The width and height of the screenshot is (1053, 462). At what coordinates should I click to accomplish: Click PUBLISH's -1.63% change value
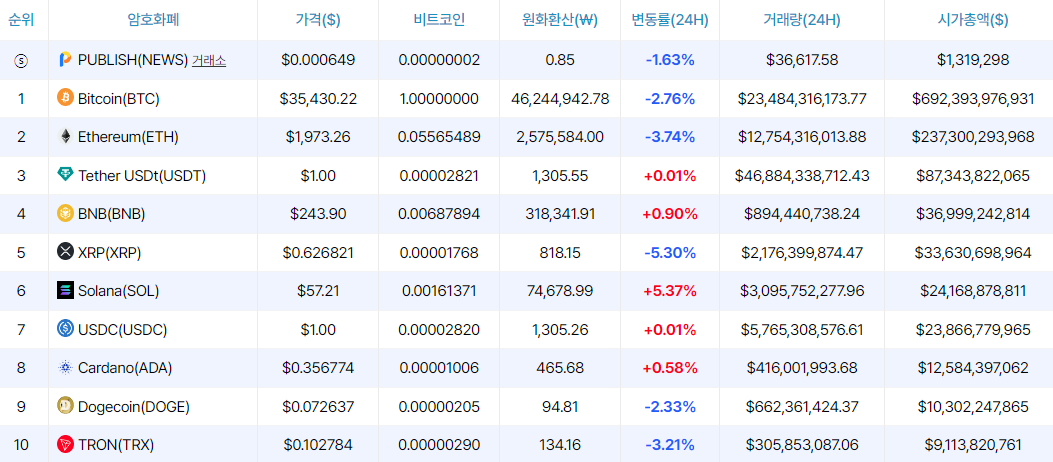[x=670, y=60]
